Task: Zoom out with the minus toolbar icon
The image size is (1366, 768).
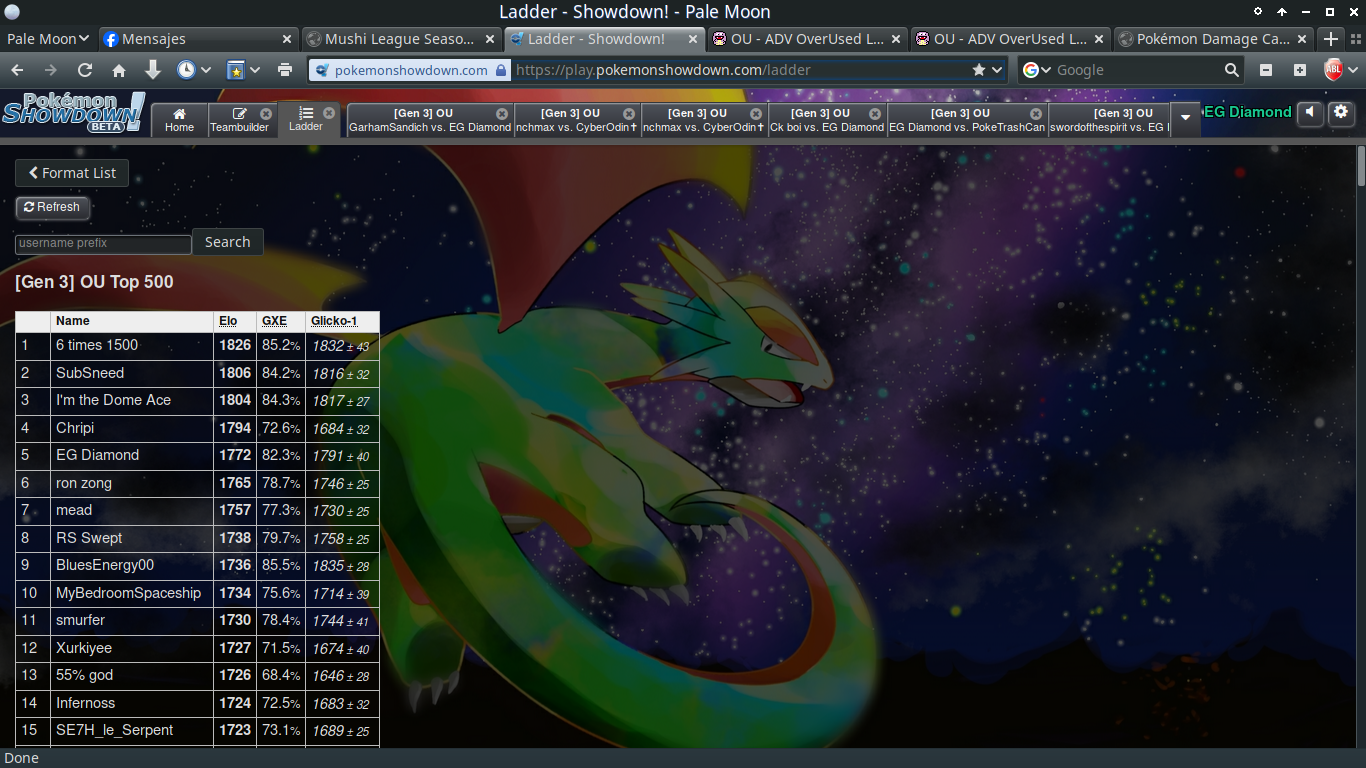Action: coord(1266,70)
